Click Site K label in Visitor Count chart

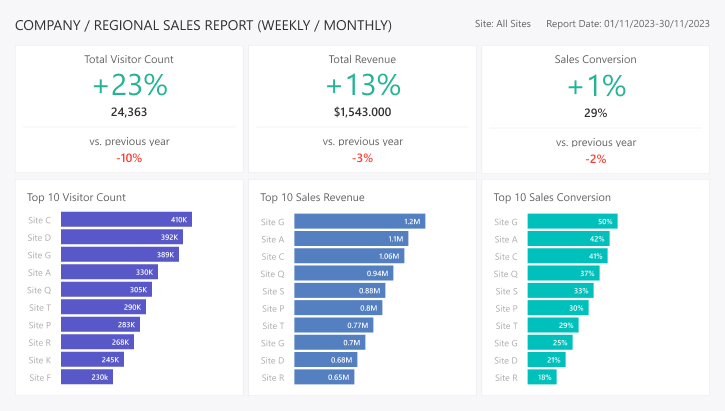click(x=40, y=360)
